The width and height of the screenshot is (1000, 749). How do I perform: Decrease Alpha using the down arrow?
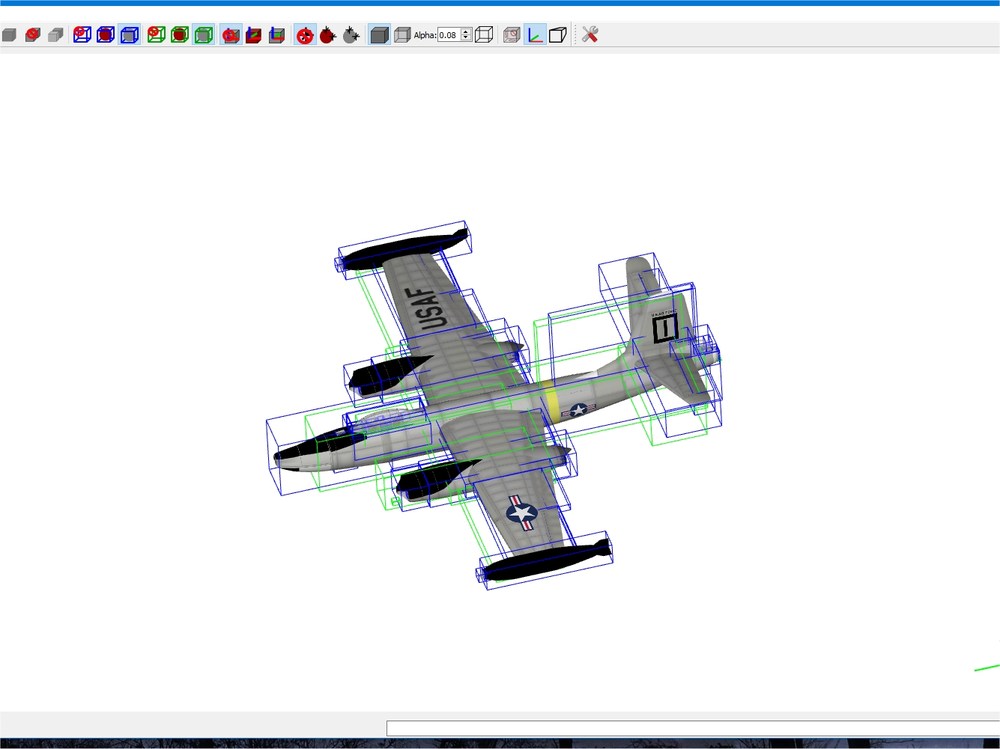tap(466, 38)
